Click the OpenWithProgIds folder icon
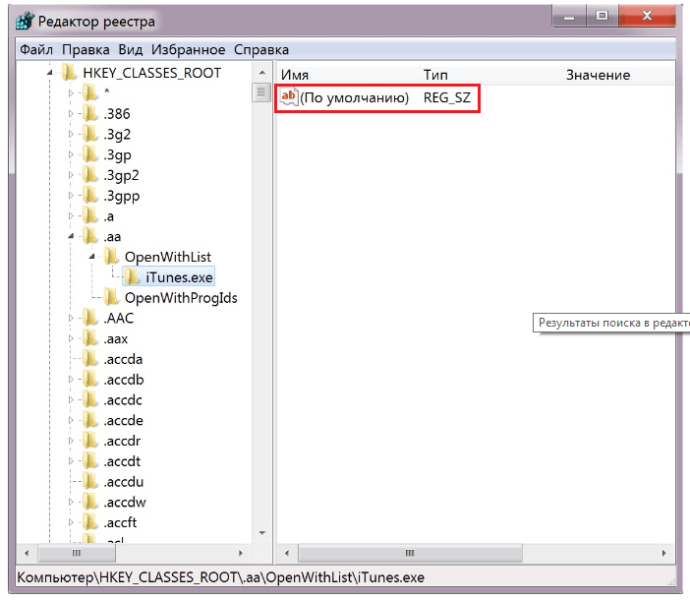 tap(111, 298)
